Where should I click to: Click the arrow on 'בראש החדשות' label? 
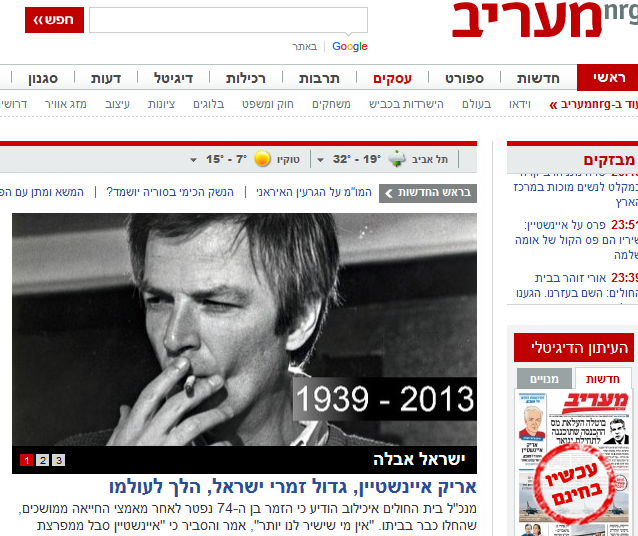point(389,193)
